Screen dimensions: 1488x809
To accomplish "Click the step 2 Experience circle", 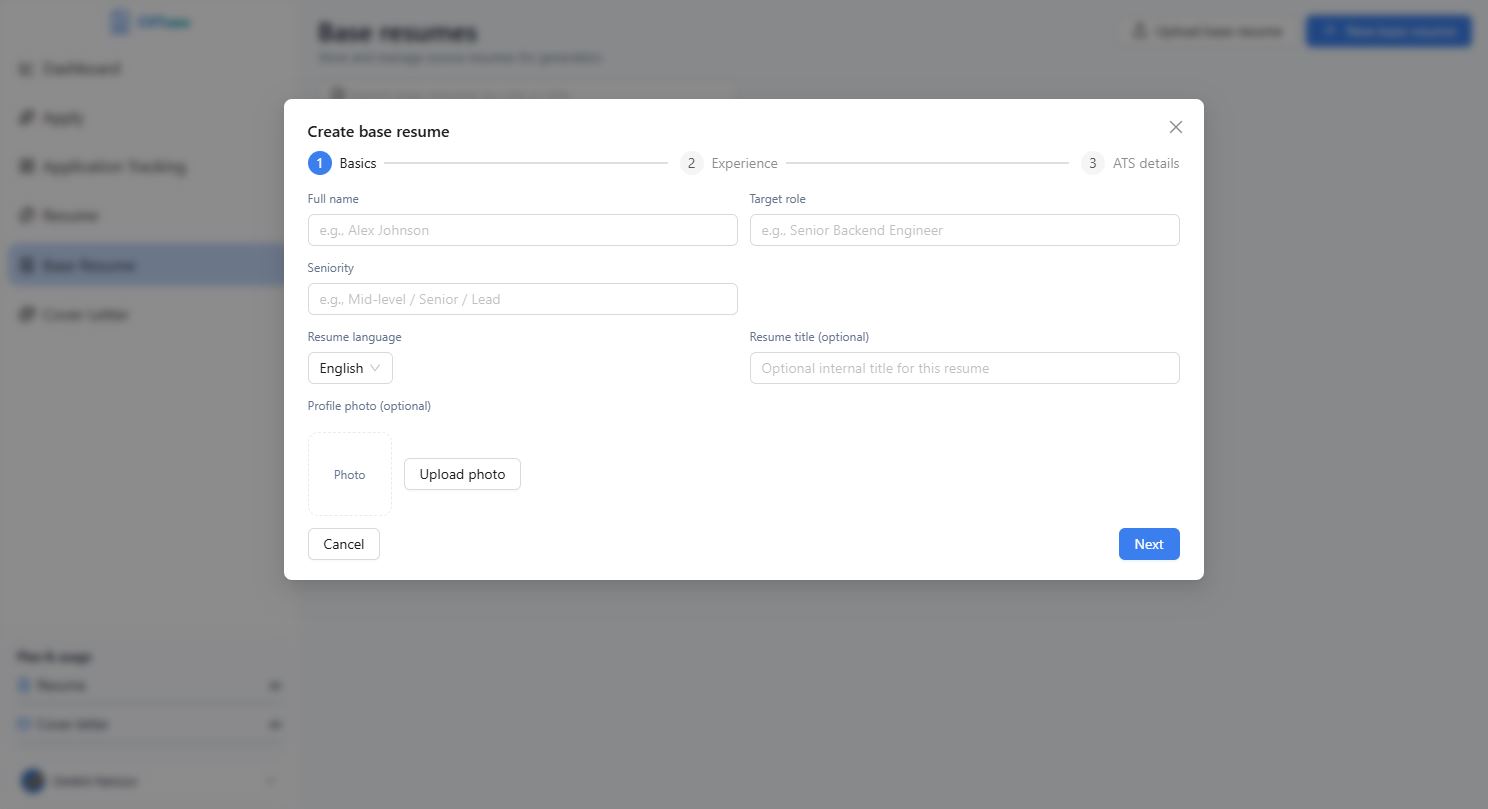I will 691,163.
